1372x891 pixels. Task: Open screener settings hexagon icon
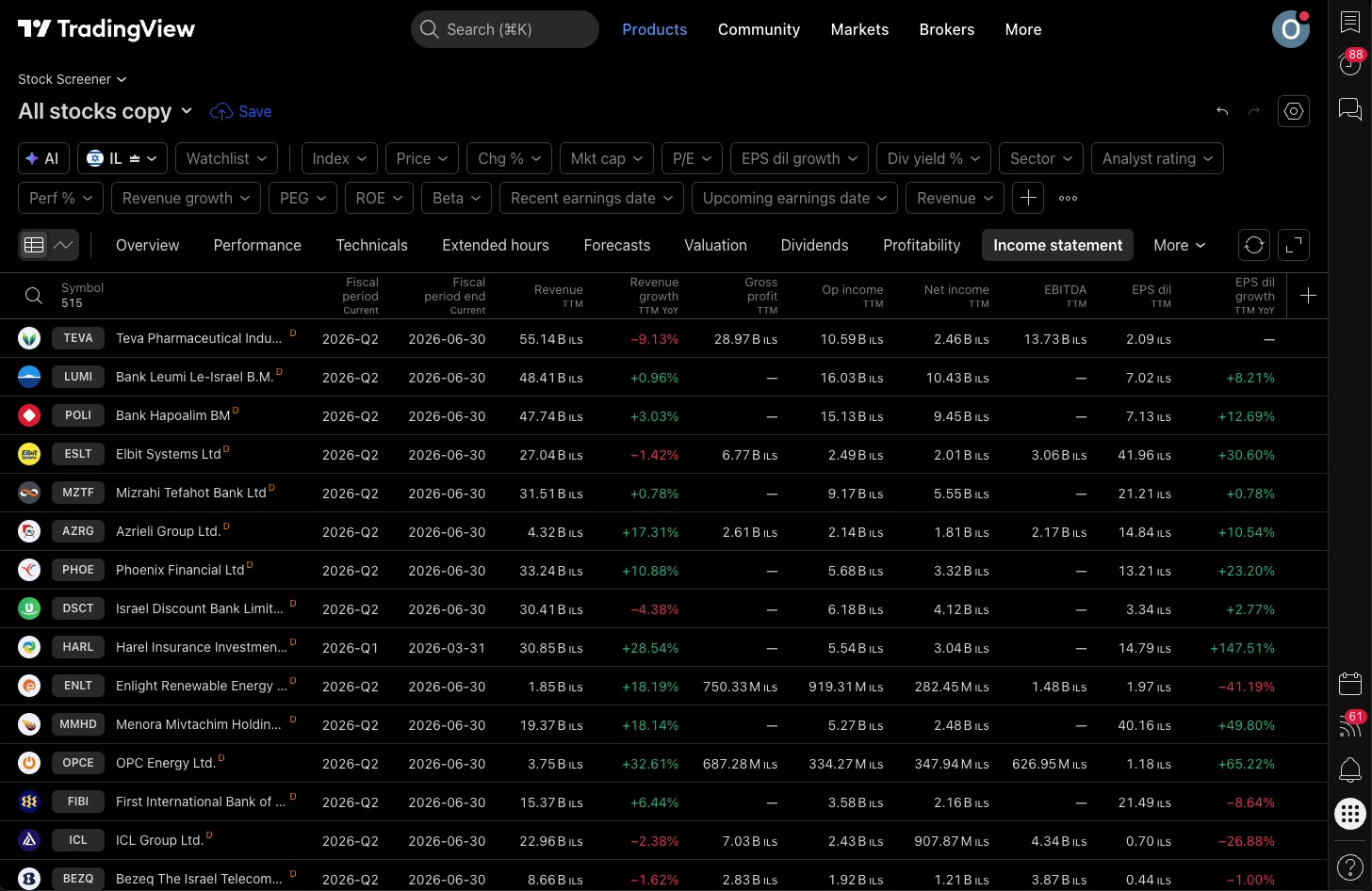(1294, 111)
